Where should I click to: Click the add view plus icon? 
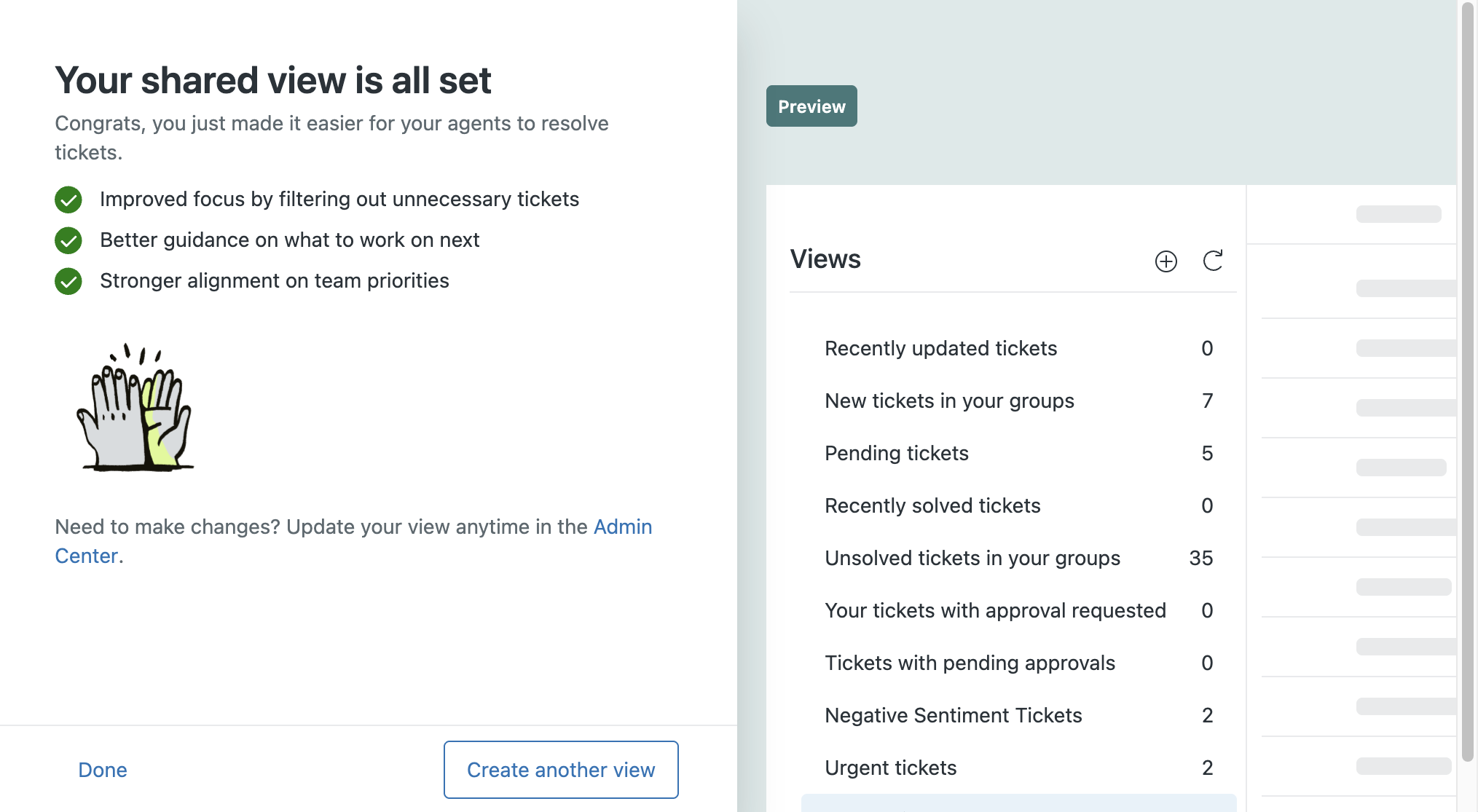point(1166,261)
